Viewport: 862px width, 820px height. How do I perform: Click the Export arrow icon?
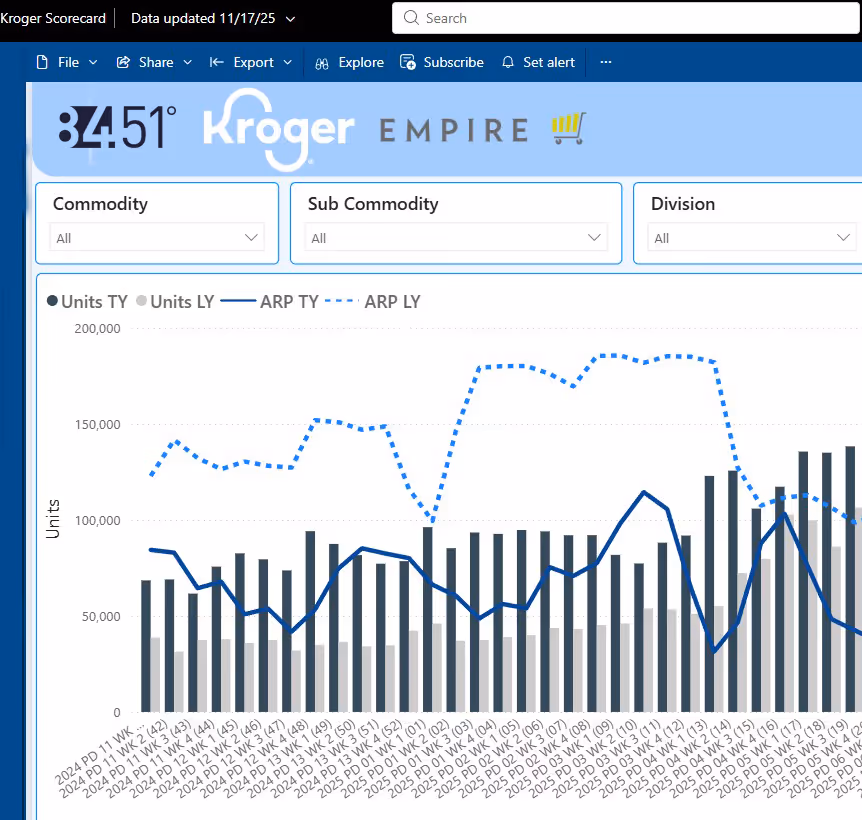216,62
